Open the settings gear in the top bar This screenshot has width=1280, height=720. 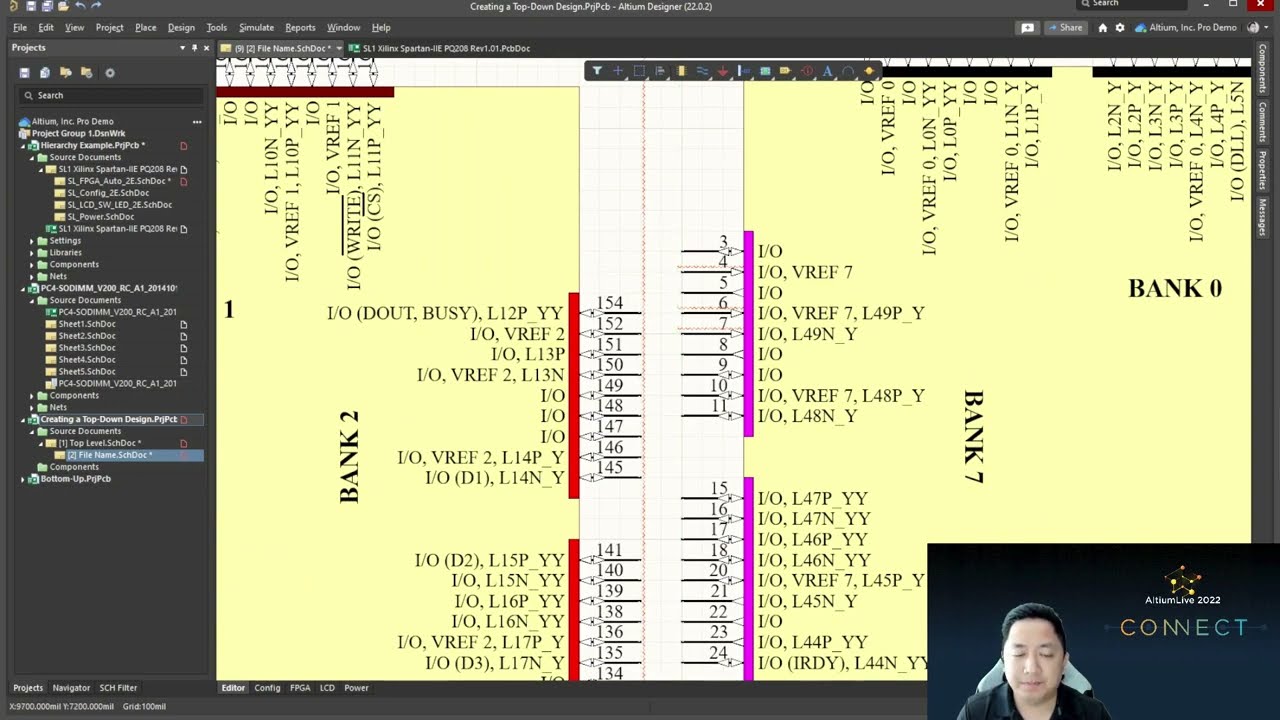point(1120,28)
